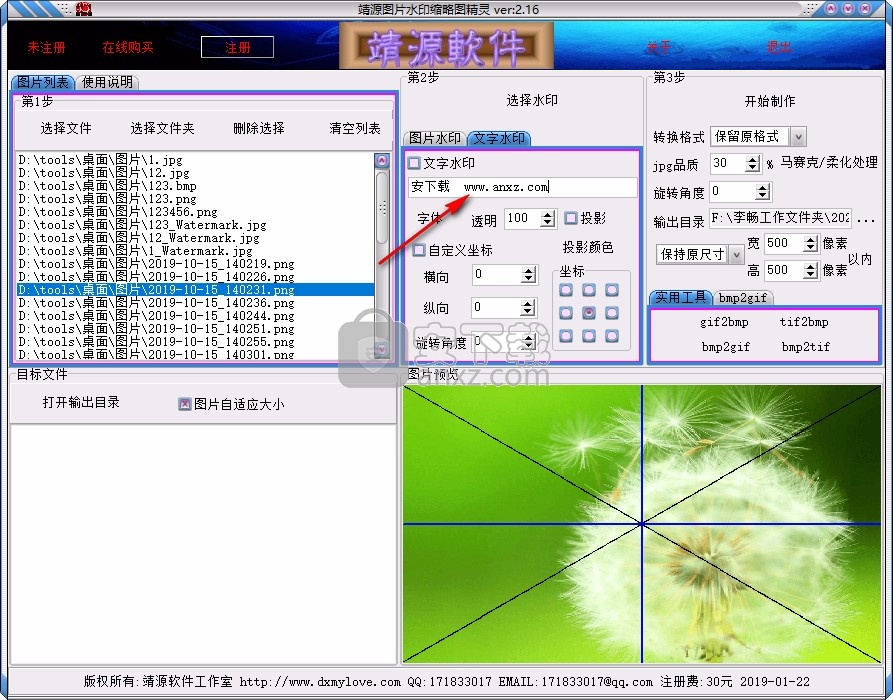Adjust the 高 height stepper
Viewport: 893px width, 700px height.
[810, 271]
